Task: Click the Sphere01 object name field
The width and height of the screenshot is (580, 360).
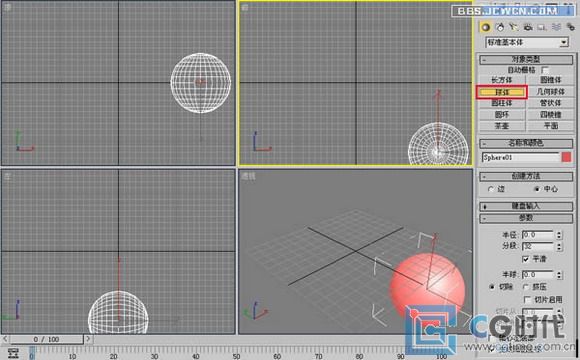Action: click(x=521, y=157)
